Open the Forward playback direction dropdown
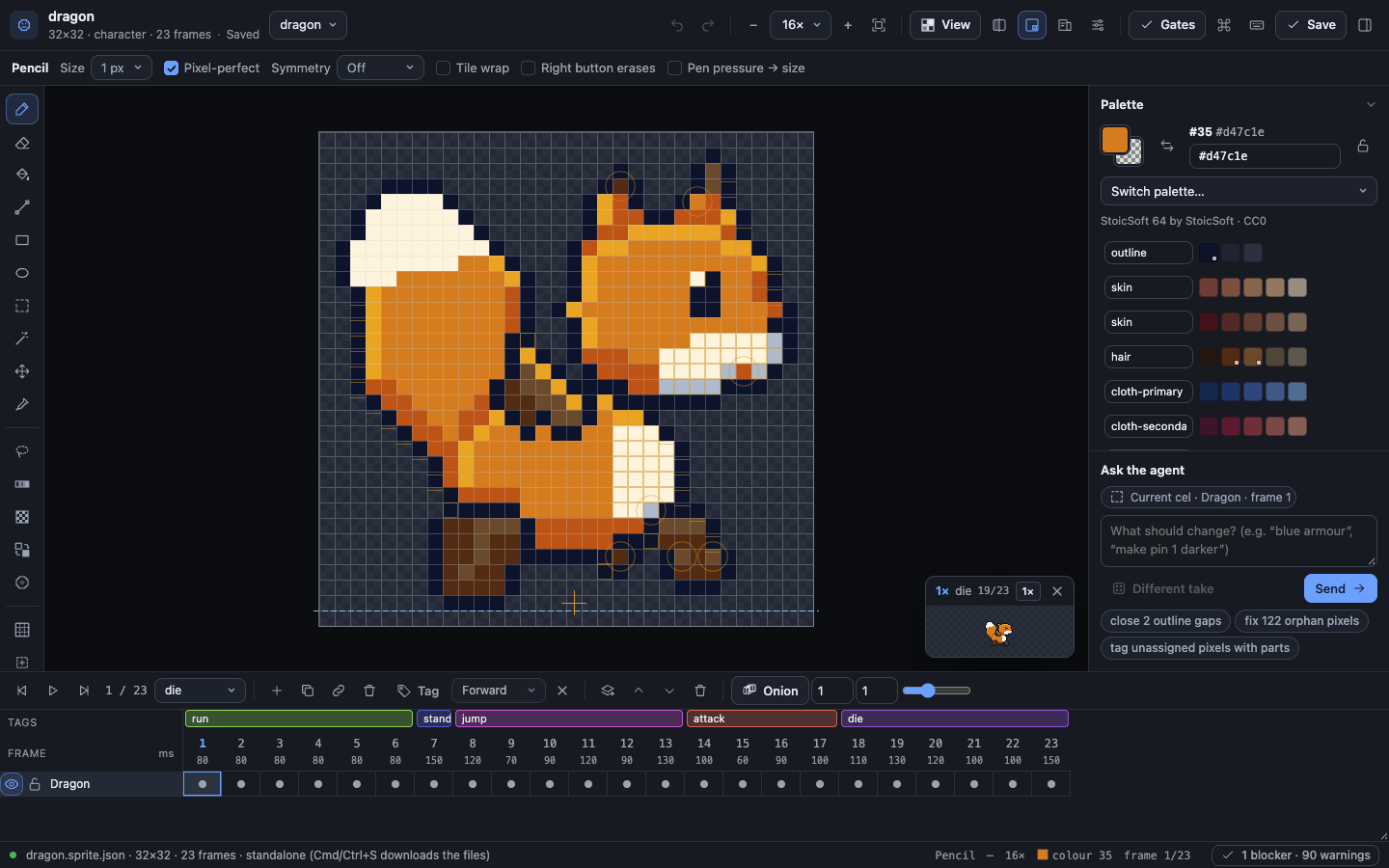 point(499,691)
